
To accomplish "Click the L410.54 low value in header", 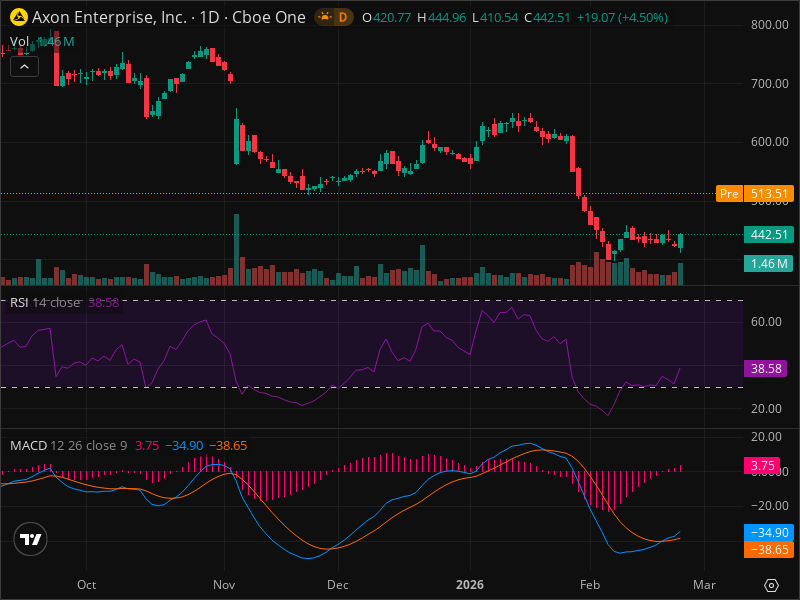I will [x=495, y=17].
